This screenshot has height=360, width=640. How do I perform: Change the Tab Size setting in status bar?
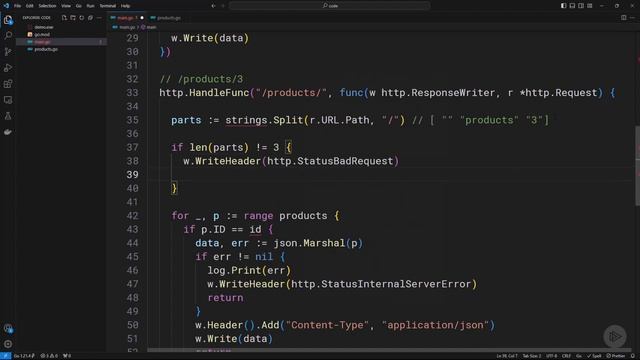531,356
